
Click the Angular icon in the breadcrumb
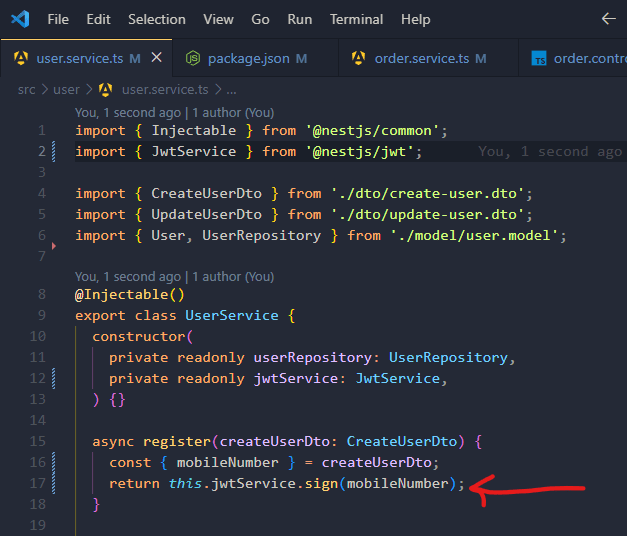pyautogui.click(x=106, y=90)
